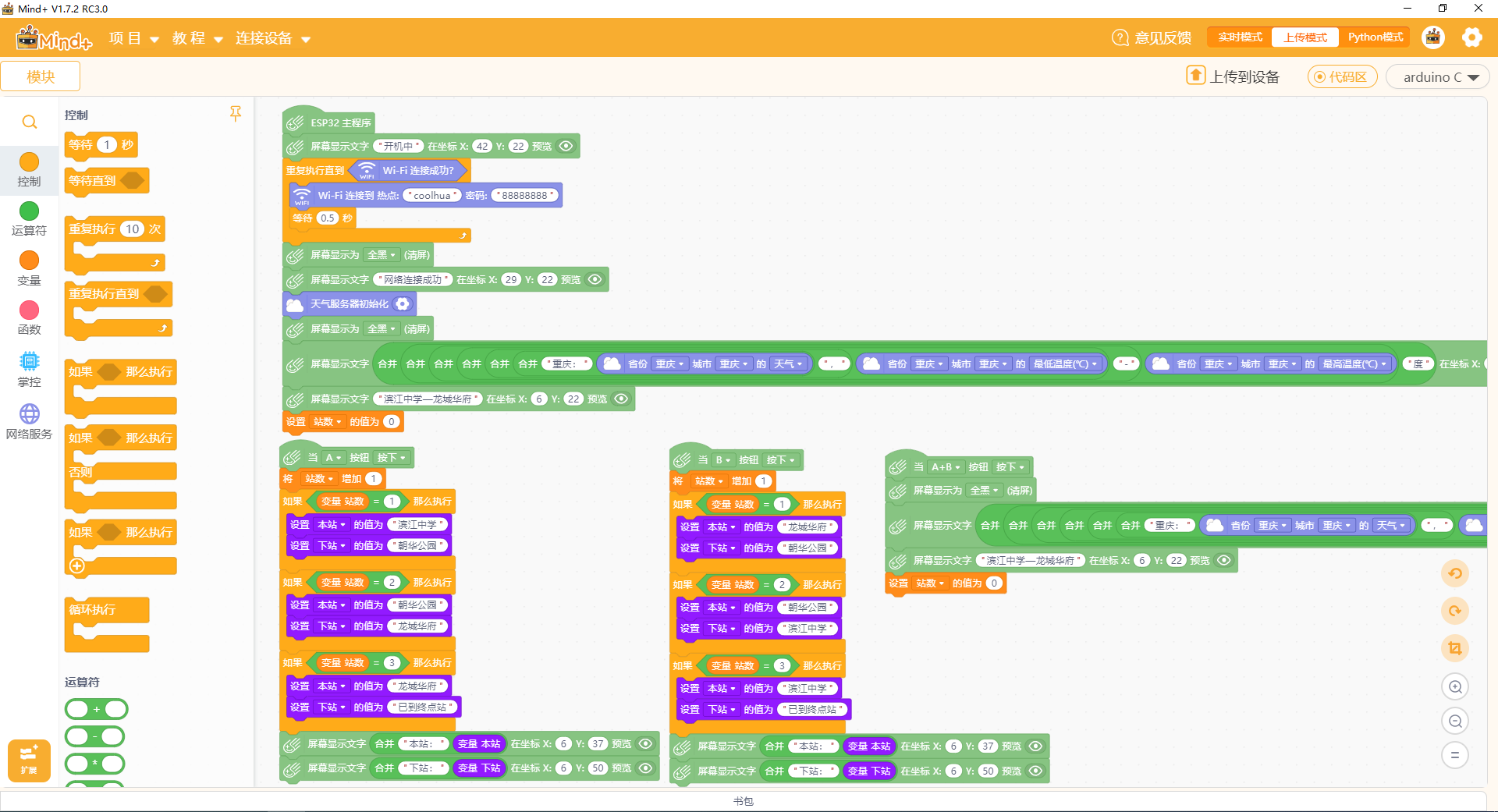Open the 教程 menu

tap(197, 38)
